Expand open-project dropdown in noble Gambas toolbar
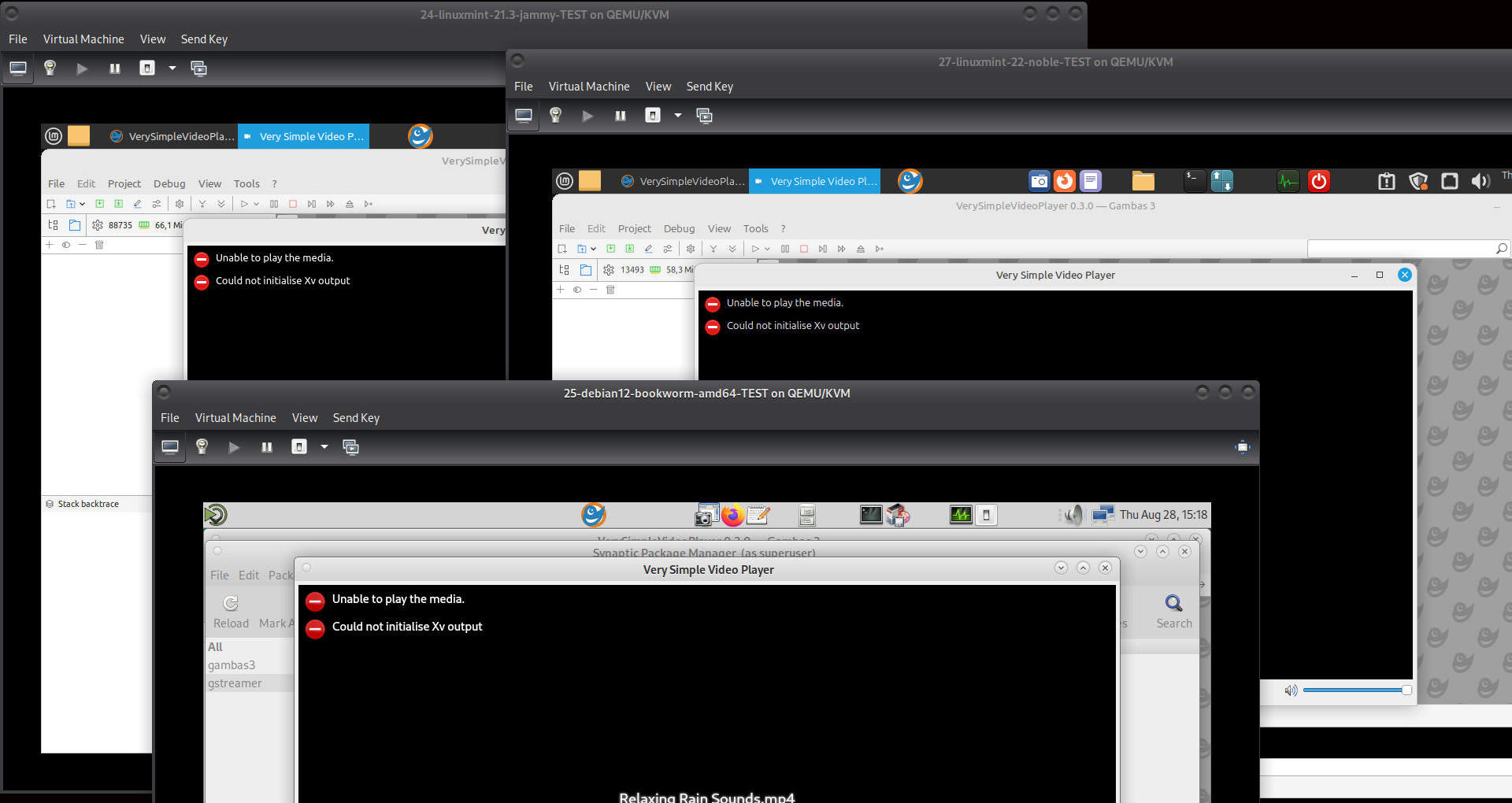Image resolution: width=1512 pixels, height=803 pixels. 593,249
